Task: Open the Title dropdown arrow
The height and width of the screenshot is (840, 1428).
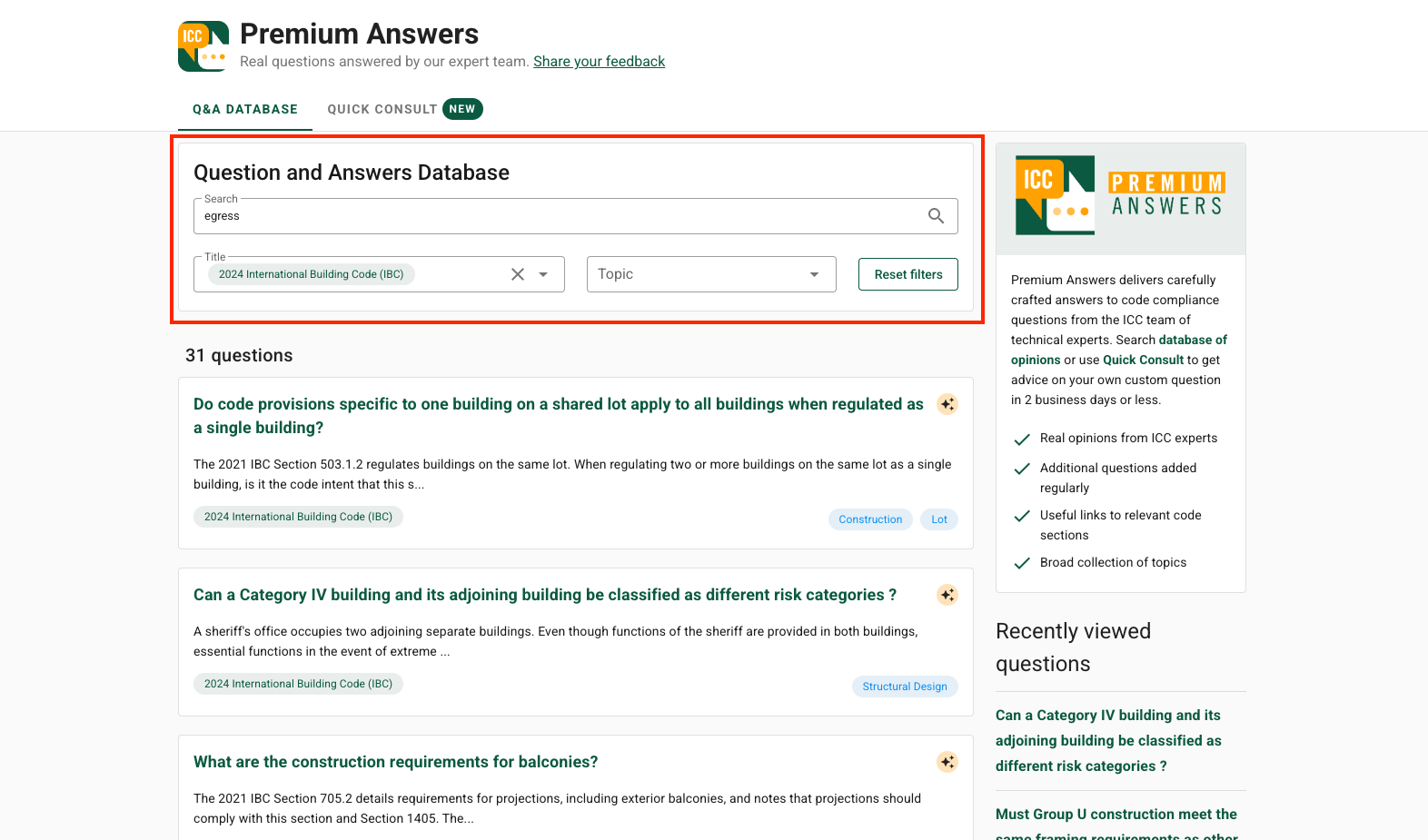Action: tap(543, 274)
